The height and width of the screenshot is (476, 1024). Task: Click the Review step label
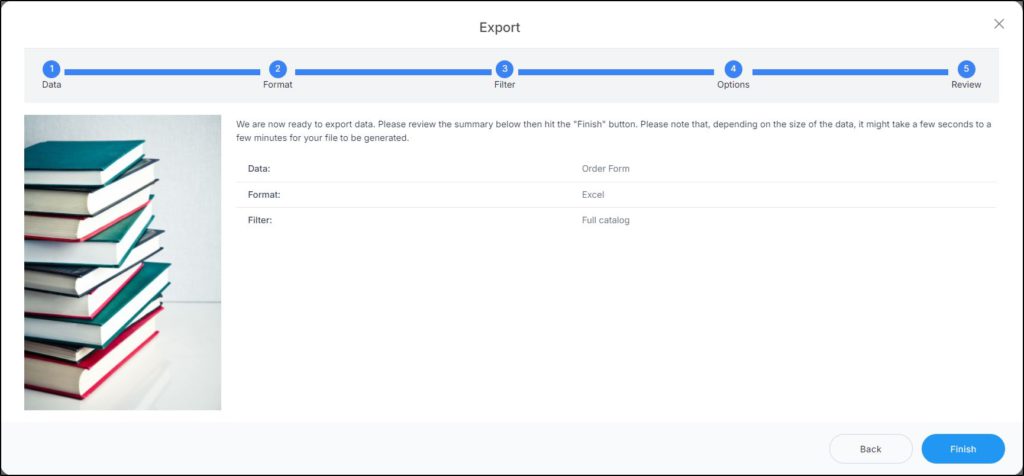coord(965,85)
